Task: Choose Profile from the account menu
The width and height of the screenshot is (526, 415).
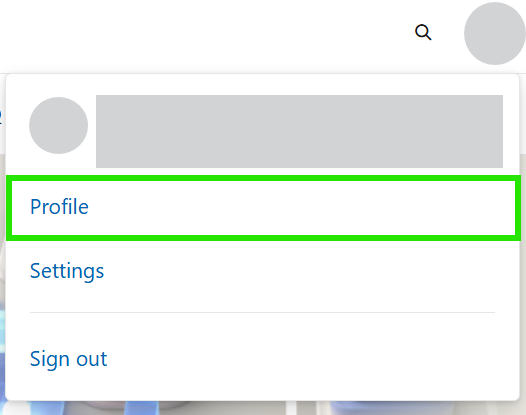Action: pos(263,207)
